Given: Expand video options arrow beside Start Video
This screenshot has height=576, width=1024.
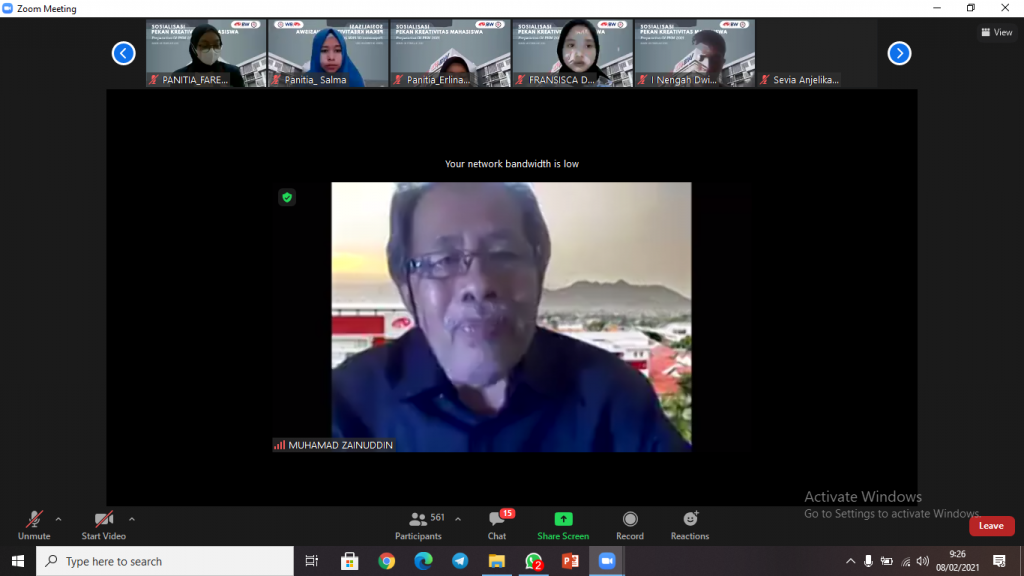Looking at the screenshot, I should tap(132, 519).
